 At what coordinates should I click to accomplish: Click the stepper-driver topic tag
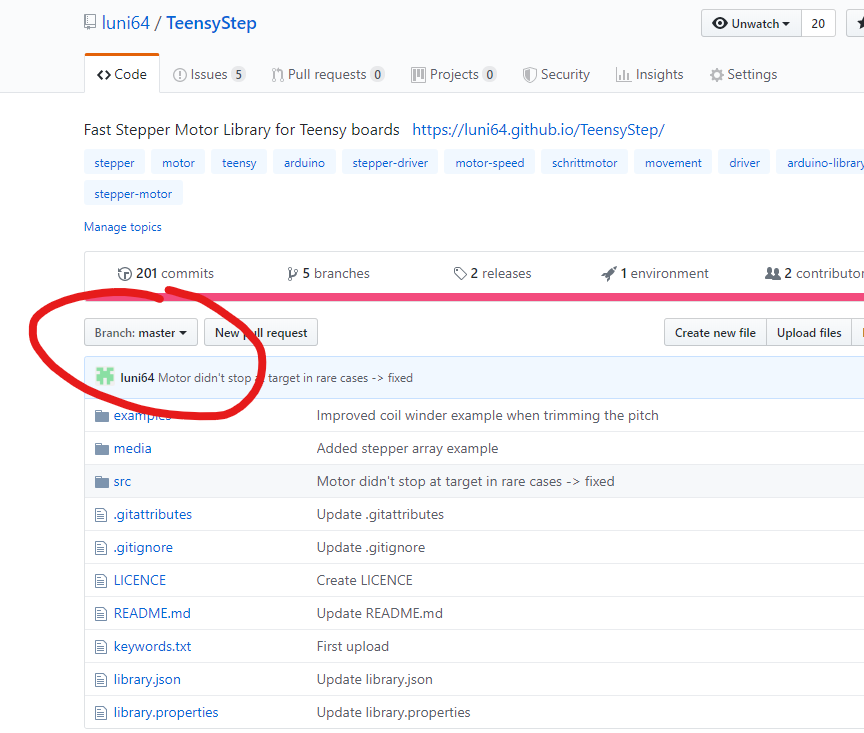point(390,163)
